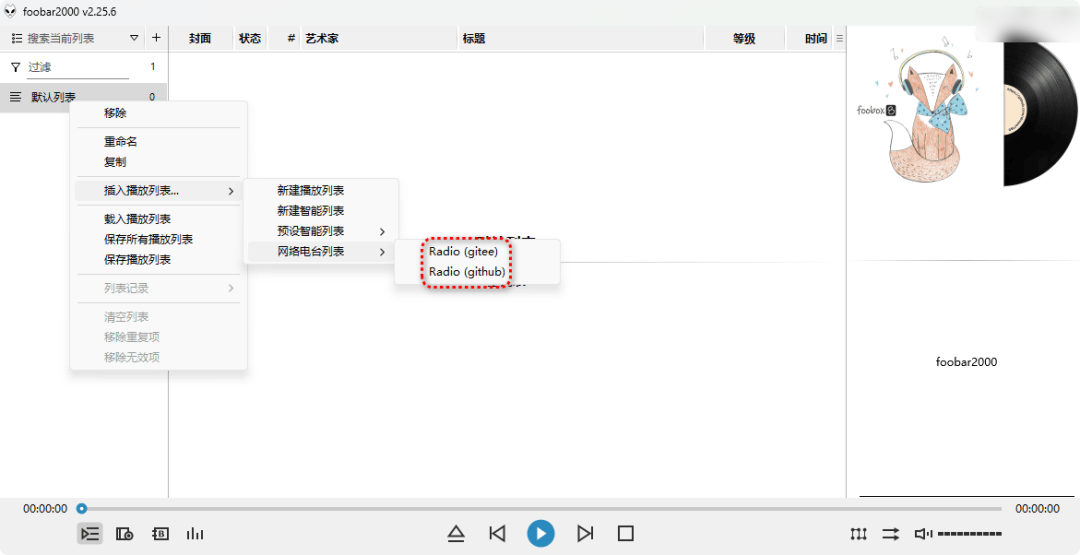This screenshot has height=555, width=1080.
Task: Click the play button
Action: click(x=541, y=534)
